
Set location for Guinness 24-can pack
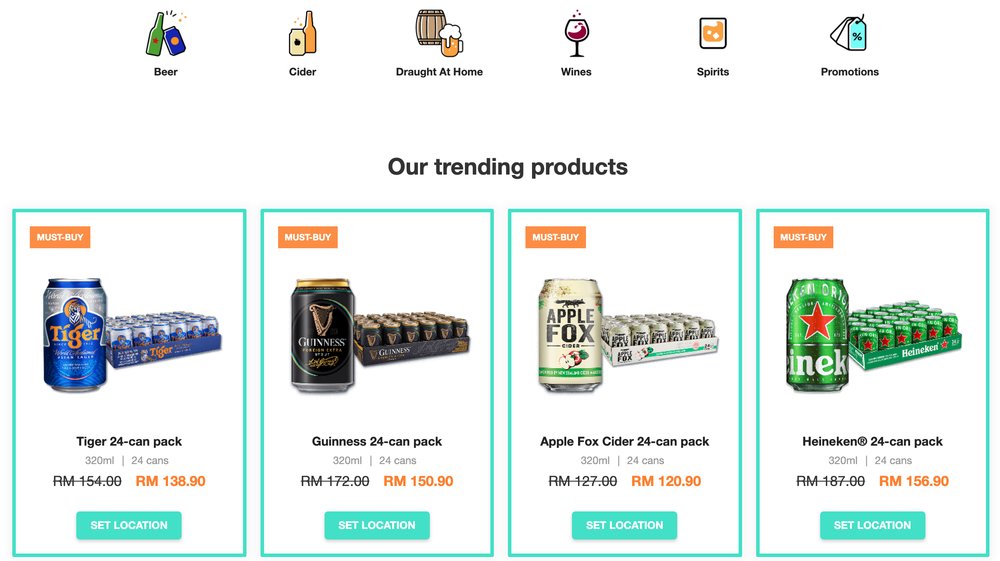(377, 525)
